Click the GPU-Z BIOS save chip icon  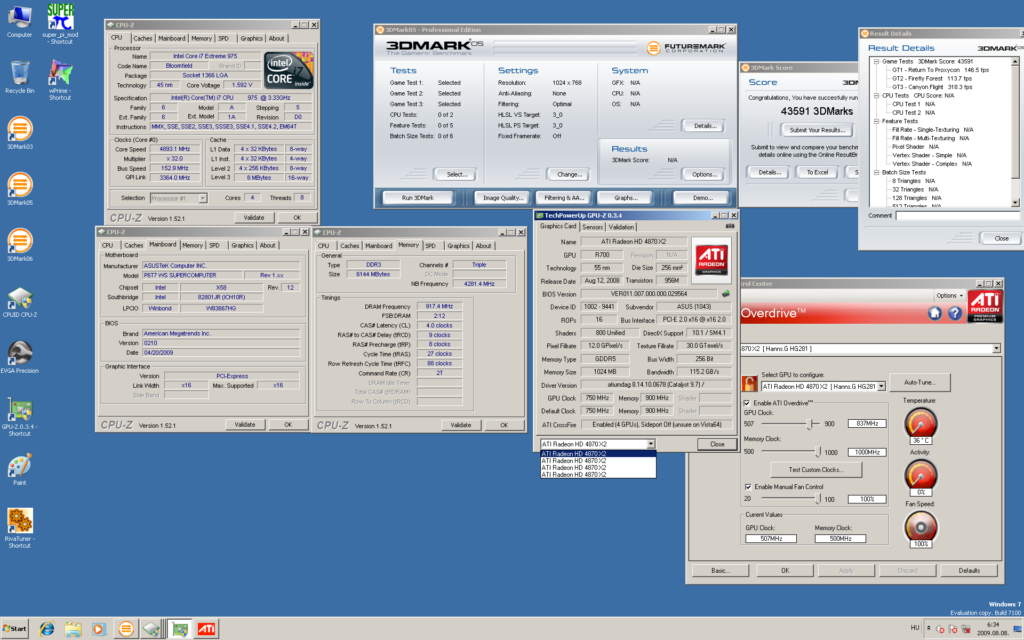(x=726, y=294)
